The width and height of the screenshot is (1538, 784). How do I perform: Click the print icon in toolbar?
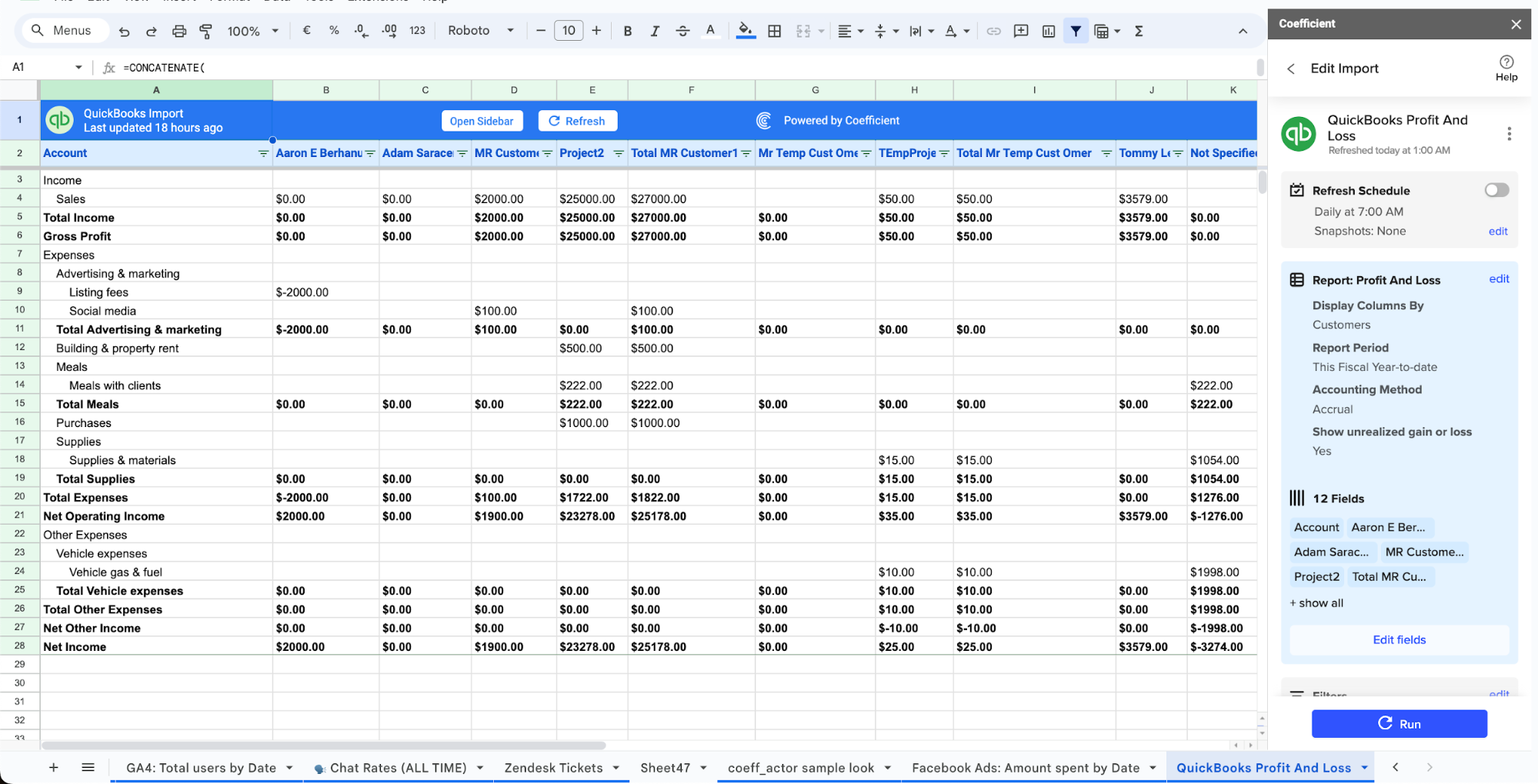179,31
